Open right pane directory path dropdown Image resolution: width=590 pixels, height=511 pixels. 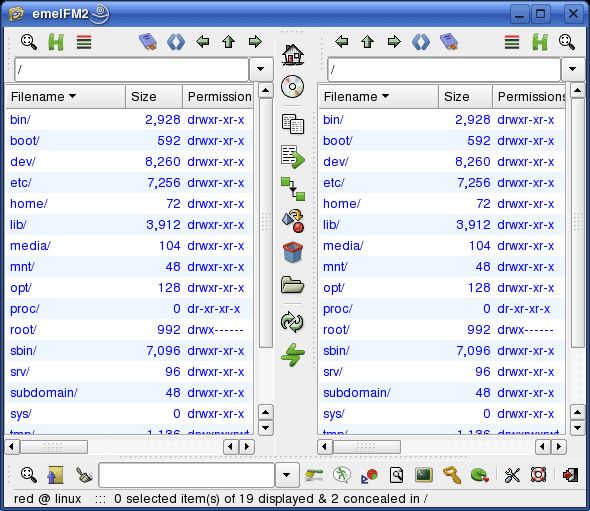(573, 69)
